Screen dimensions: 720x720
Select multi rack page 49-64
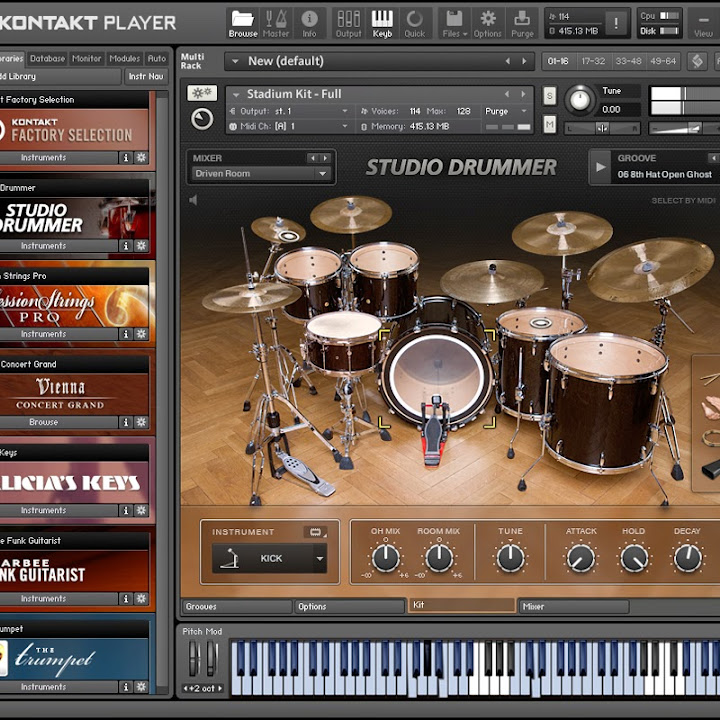(663, 61)
